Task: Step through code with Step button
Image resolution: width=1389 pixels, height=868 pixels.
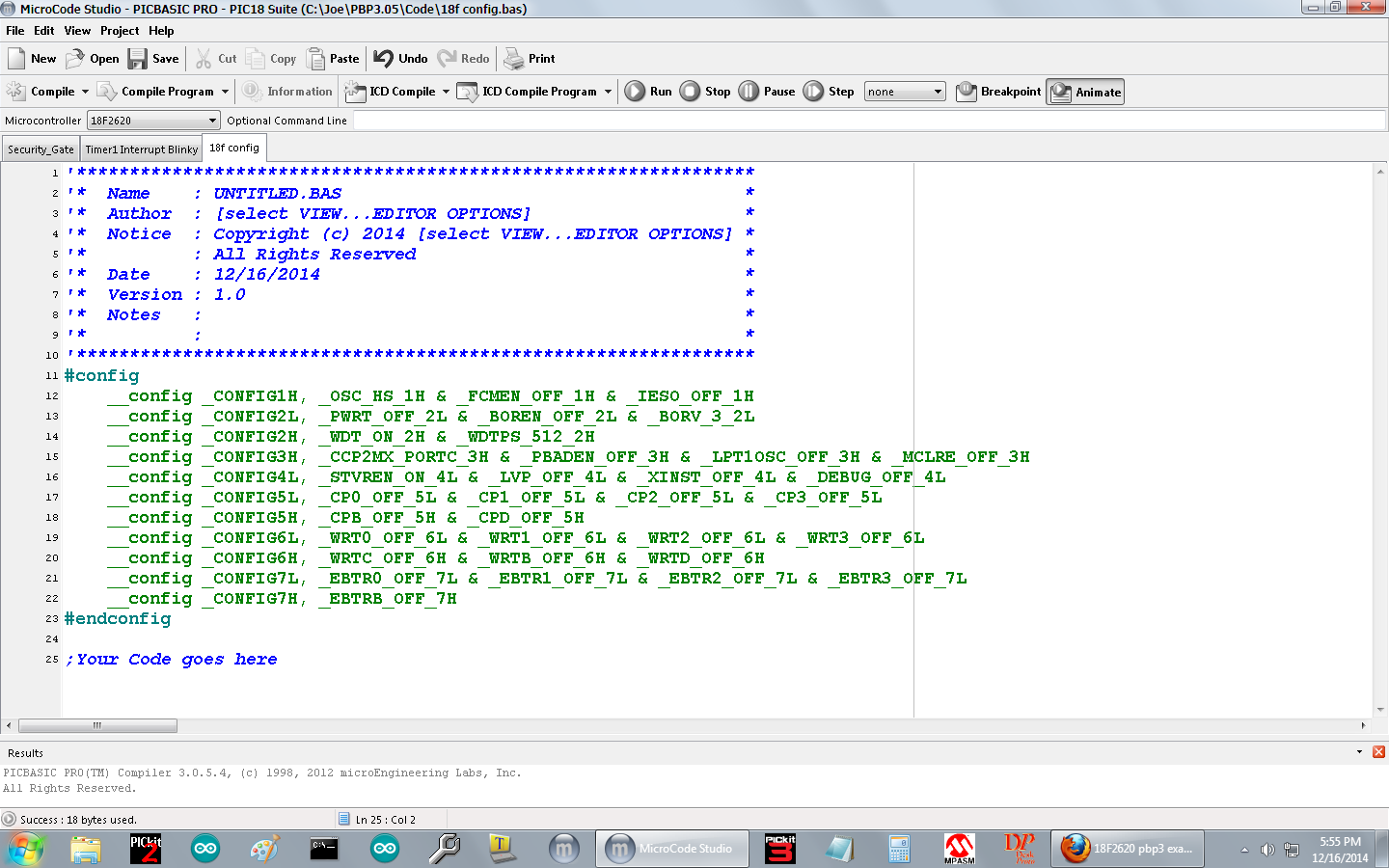Action: [x=829, y=92]
